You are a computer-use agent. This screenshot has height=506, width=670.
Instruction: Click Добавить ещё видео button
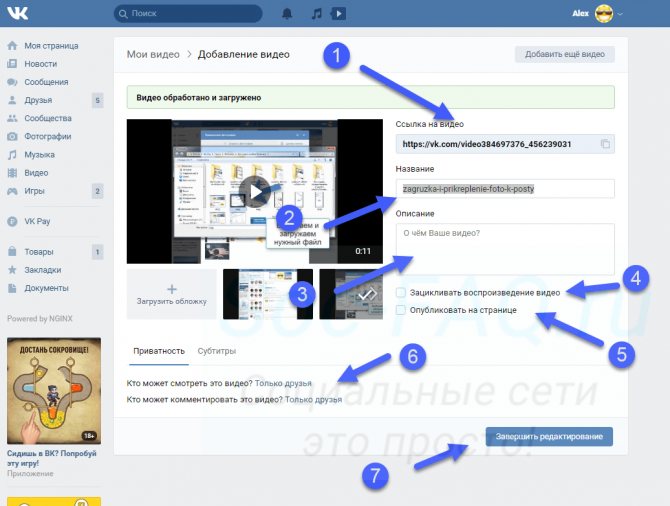point(564,54)
